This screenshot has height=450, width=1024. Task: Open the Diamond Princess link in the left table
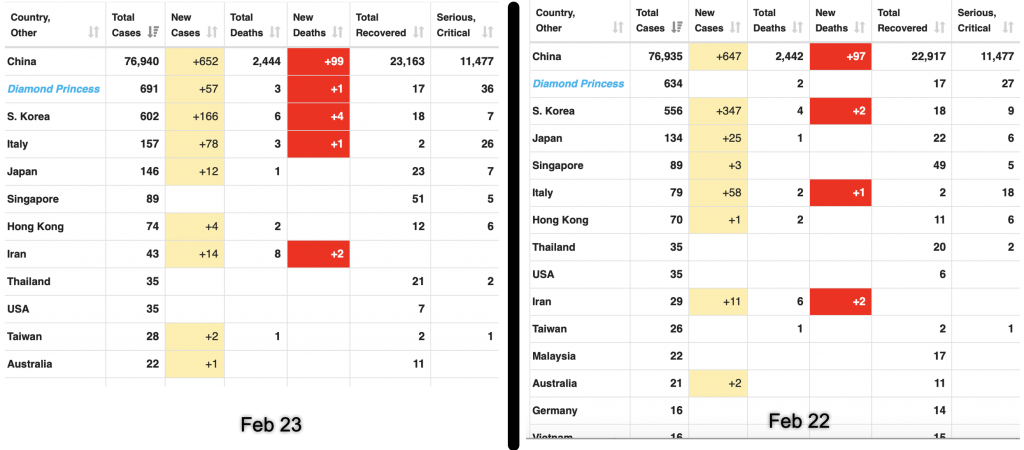click(x=53, y=89)
